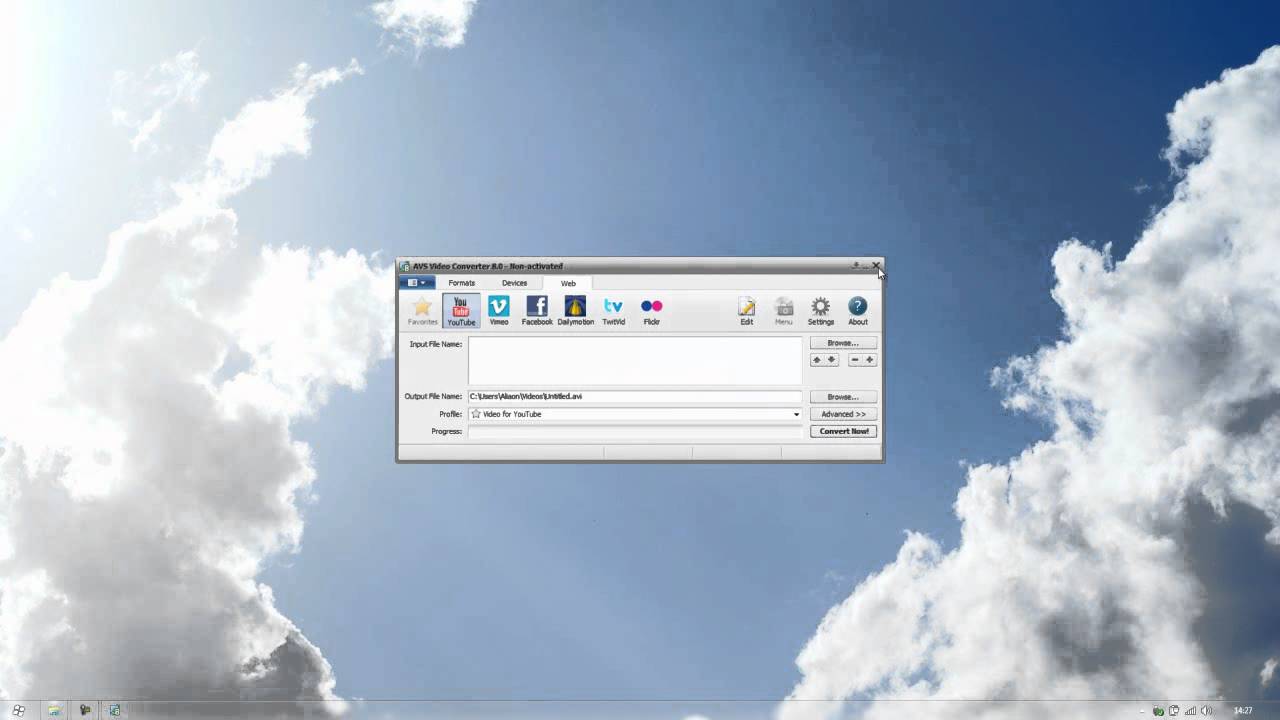
Task: Open the 14:27 system clock
Action: (1243, 711)
